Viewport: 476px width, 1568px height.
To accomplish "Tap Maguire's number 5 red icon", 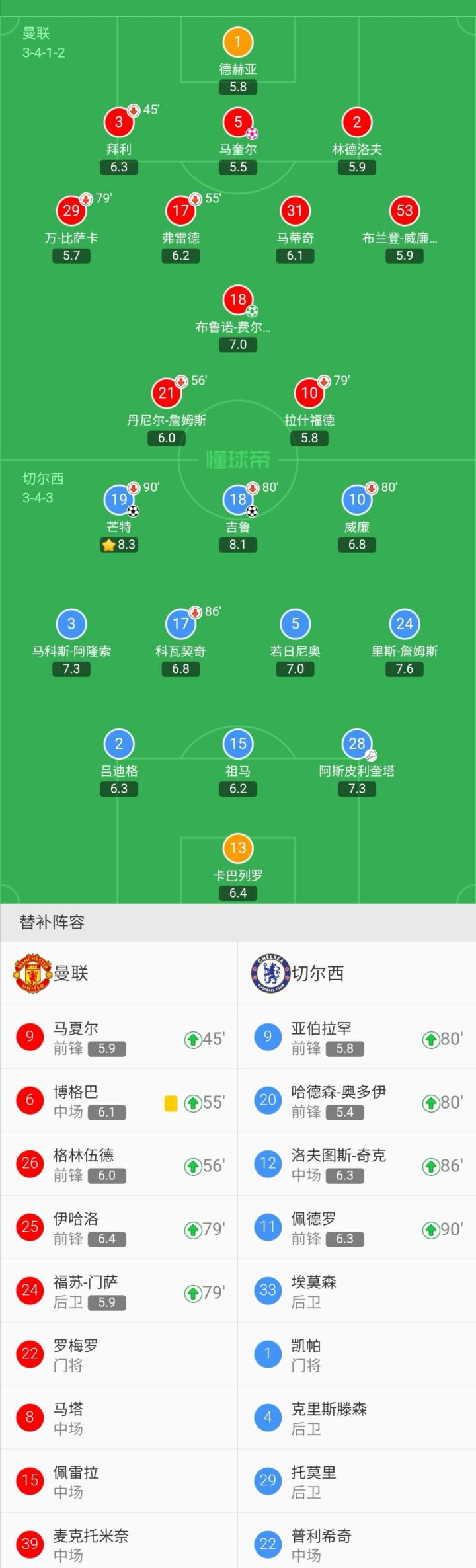I will (238, 122).
